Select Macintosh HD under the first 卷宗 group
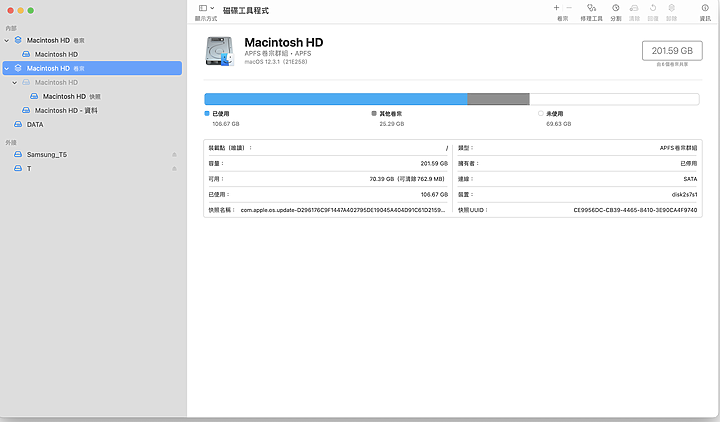The width and height of the screenshot is (720, 422). pos(56,54)
